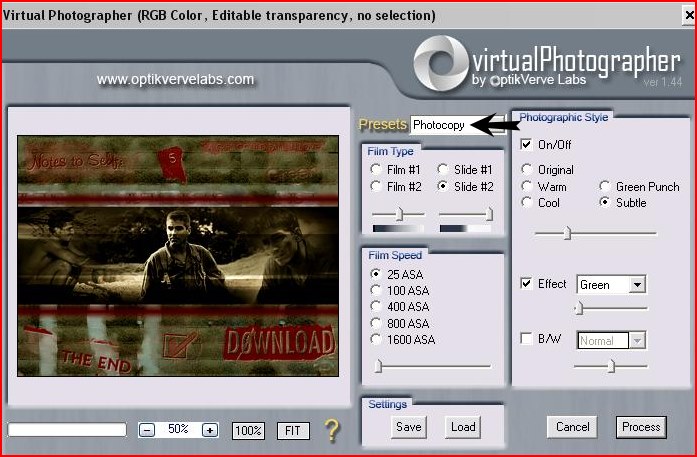Choose the 400 ASA film speed
The image size is (697, 457).
point(376,306)
